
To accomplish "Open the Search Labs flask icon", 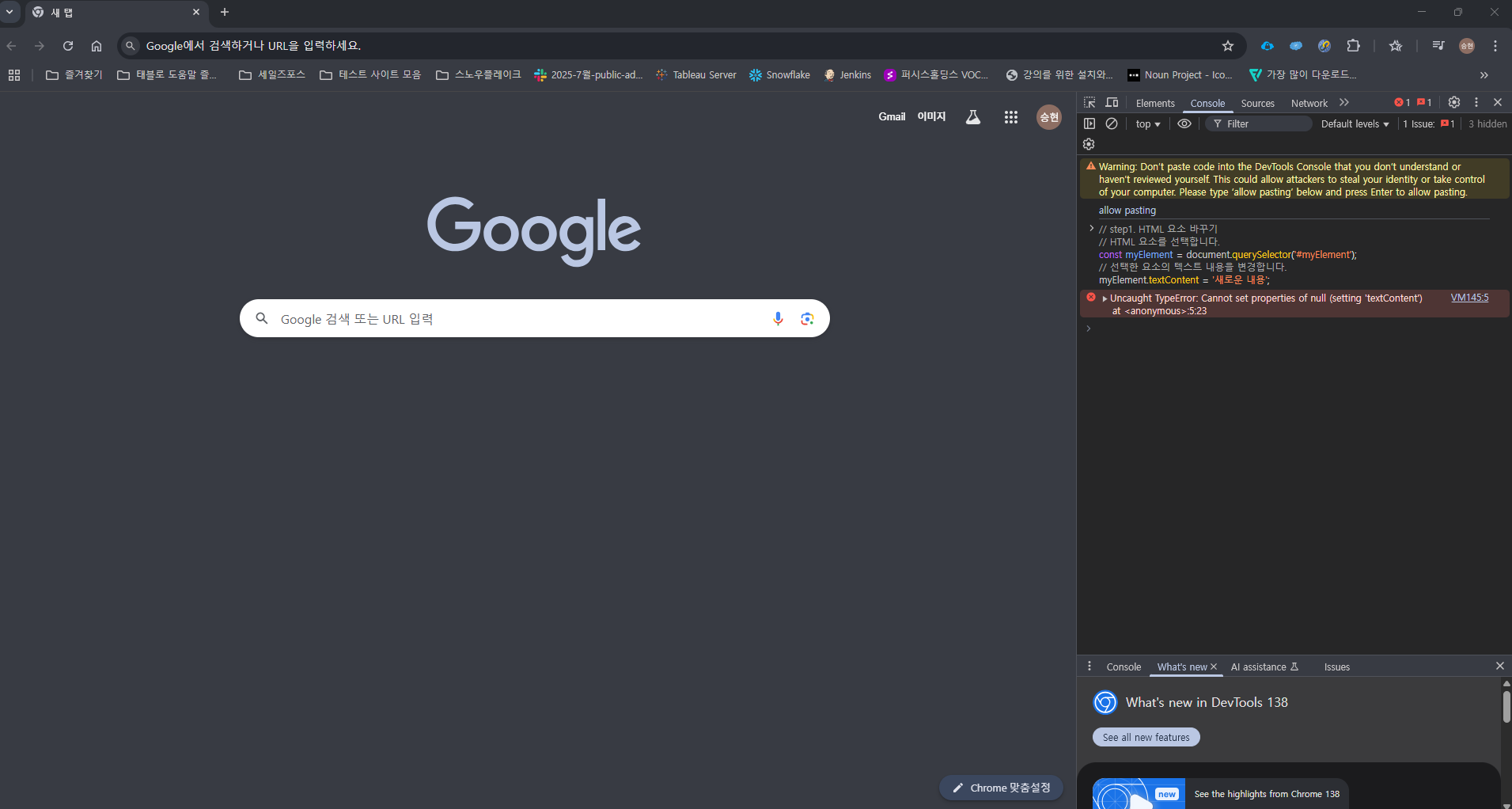I will 973,117.
